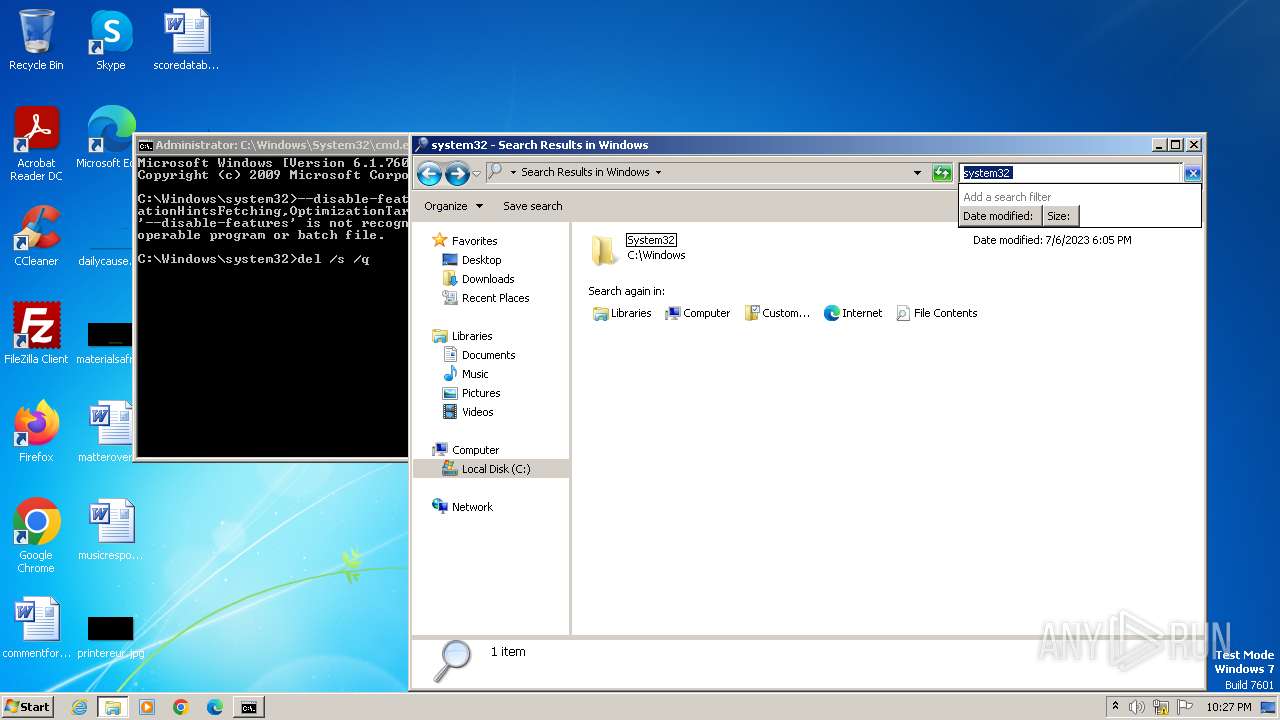Screen dimensions: 1280x720
Task: Click the network tray icon
Action: tap(1161, 707)
